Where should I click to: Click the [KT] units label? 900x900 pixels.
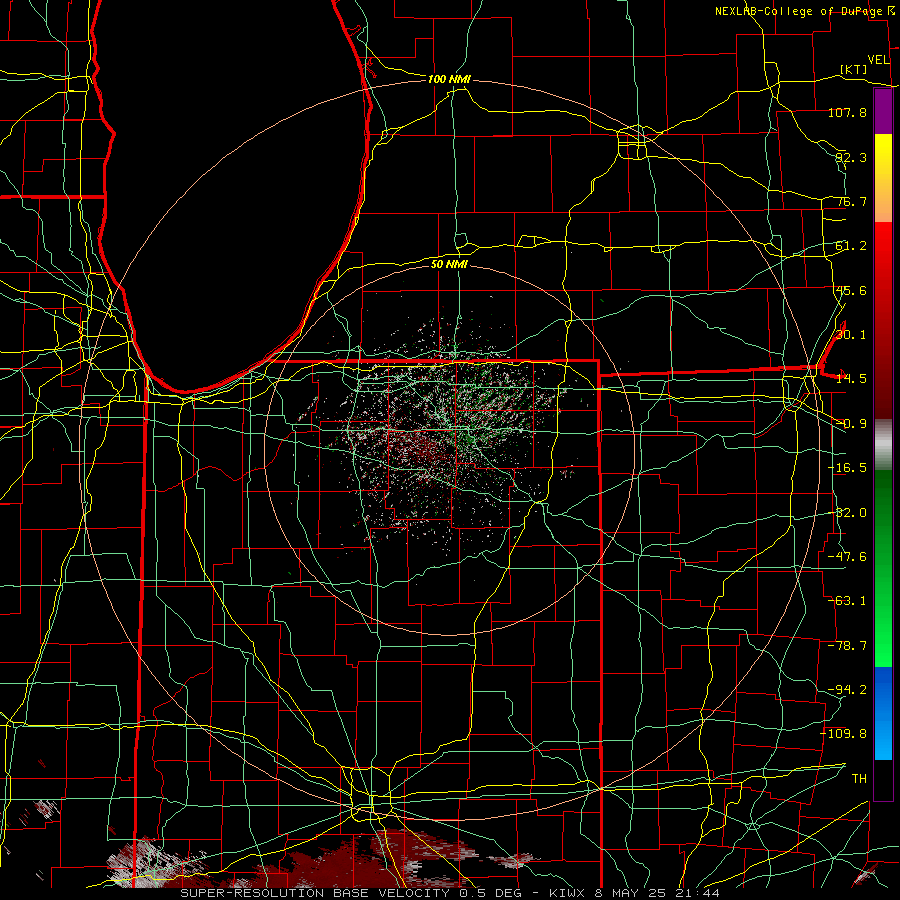pos(854,69)
